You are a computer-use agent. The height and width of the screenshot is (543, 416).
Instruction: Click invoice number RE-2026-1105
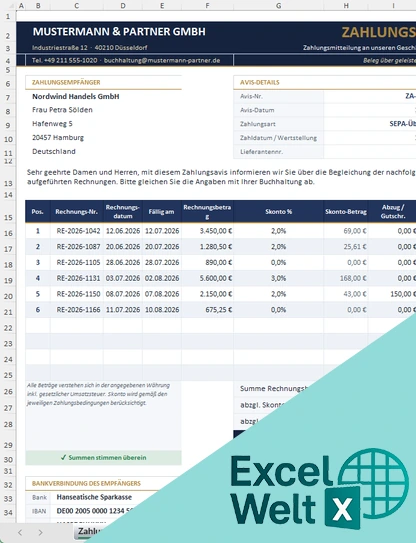(x=78, y=262)
